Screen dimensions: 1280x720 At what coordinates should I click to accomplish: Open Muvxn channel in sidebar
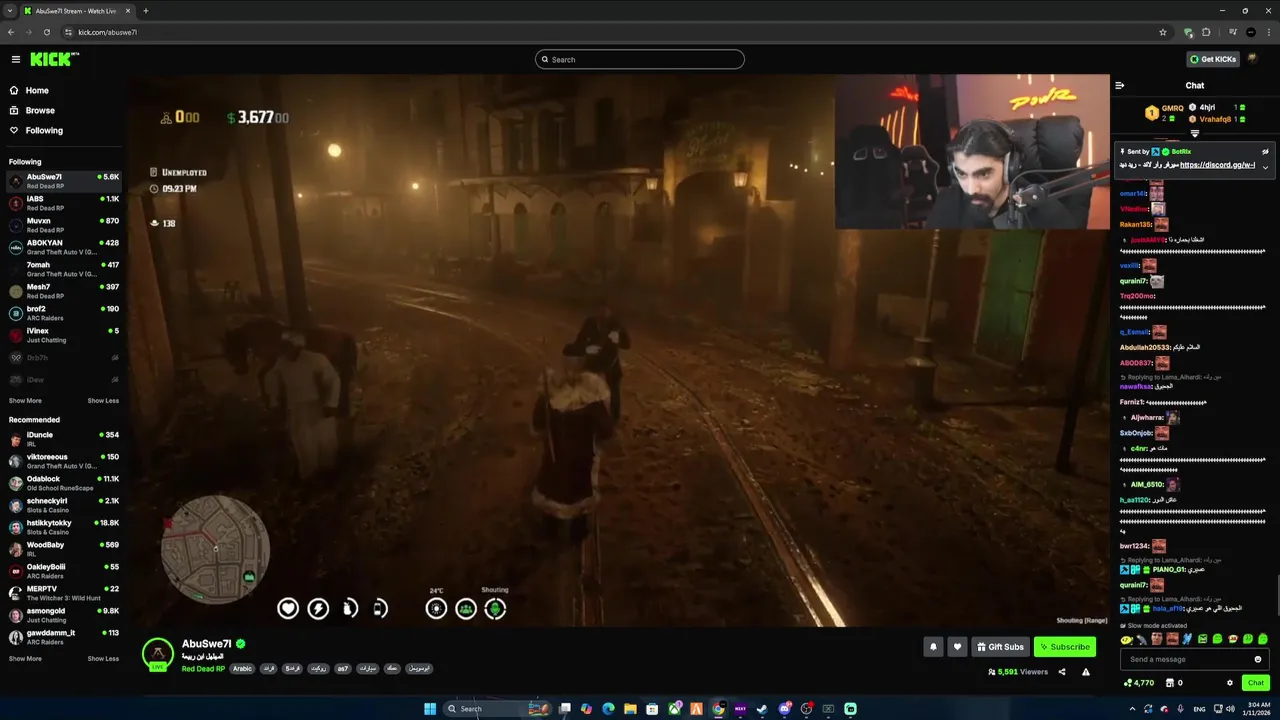[x=64, y=225]
